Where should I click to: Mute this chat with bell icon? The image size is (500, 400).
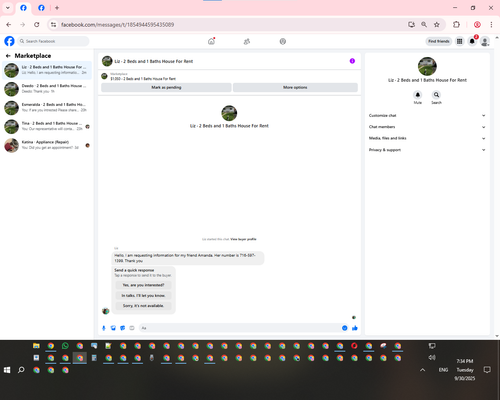(x=418, y=95)
